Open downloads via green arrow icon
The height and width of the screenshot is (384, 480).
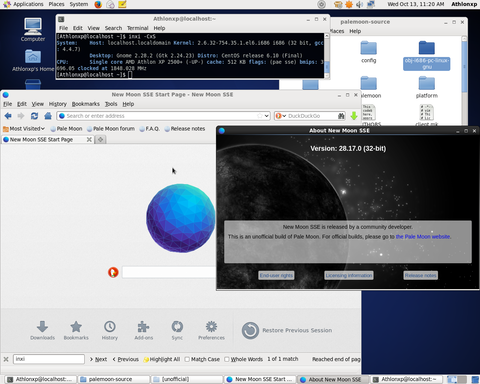pos(354,116)
